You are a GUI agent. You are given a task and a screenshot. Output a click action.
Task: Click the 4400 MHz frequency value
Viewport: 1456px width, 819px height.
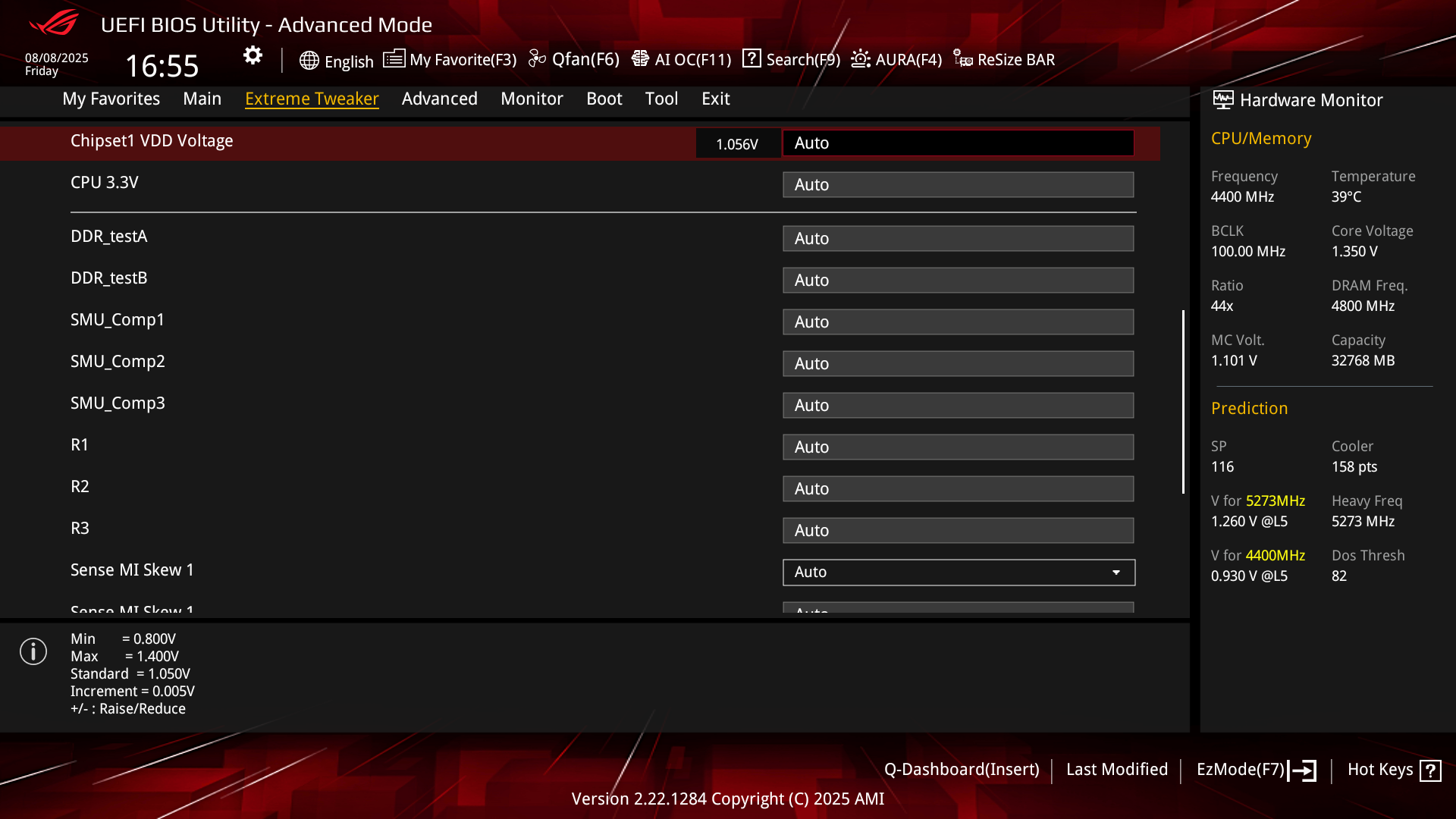[x=1242, y=197]
